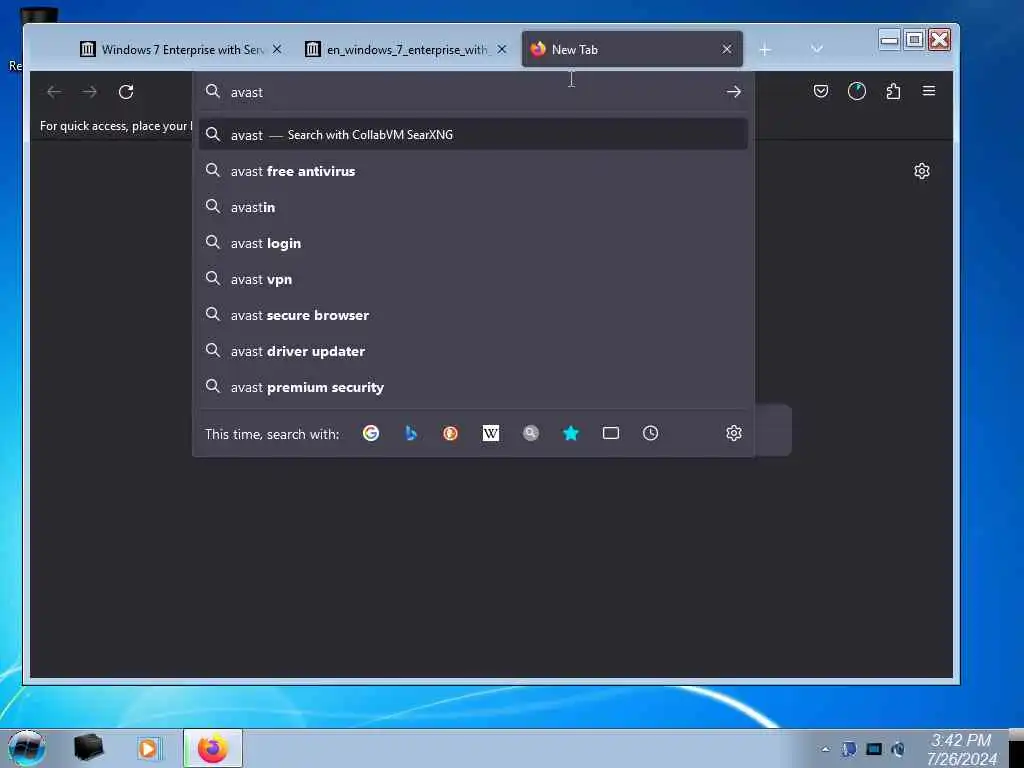
Task: Reload the current page
Action: 126,91
